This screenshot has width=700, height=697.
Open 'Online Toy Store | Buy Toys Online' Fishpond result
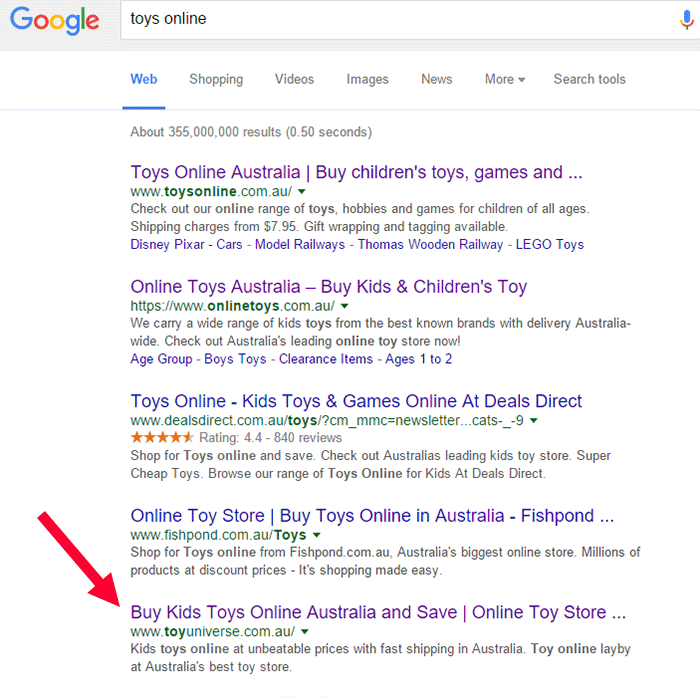[x=372, y=516]
